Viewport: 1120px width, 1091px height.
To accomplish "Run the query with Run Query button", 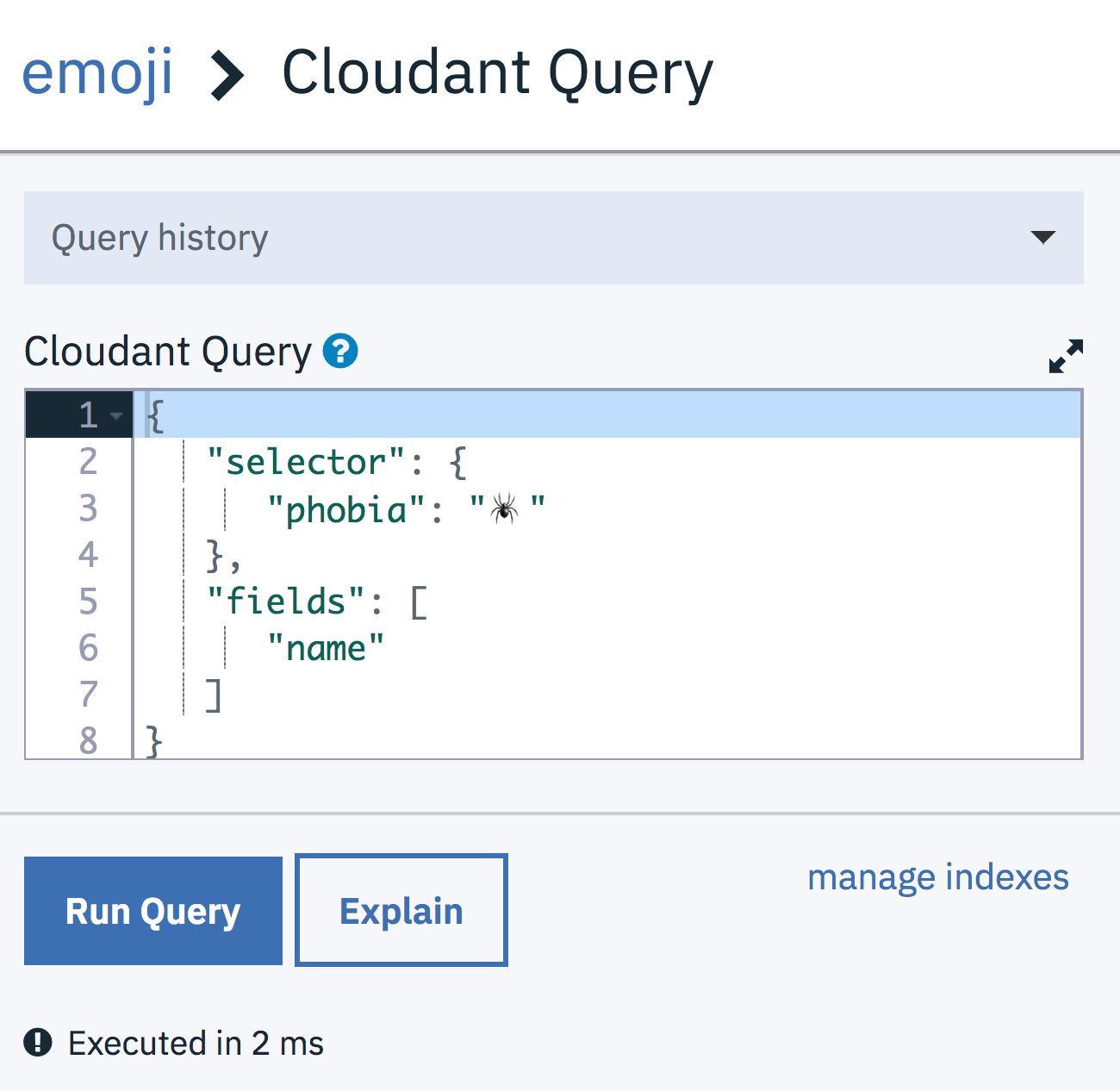I will pyautogui.click(x=152, y=910).
